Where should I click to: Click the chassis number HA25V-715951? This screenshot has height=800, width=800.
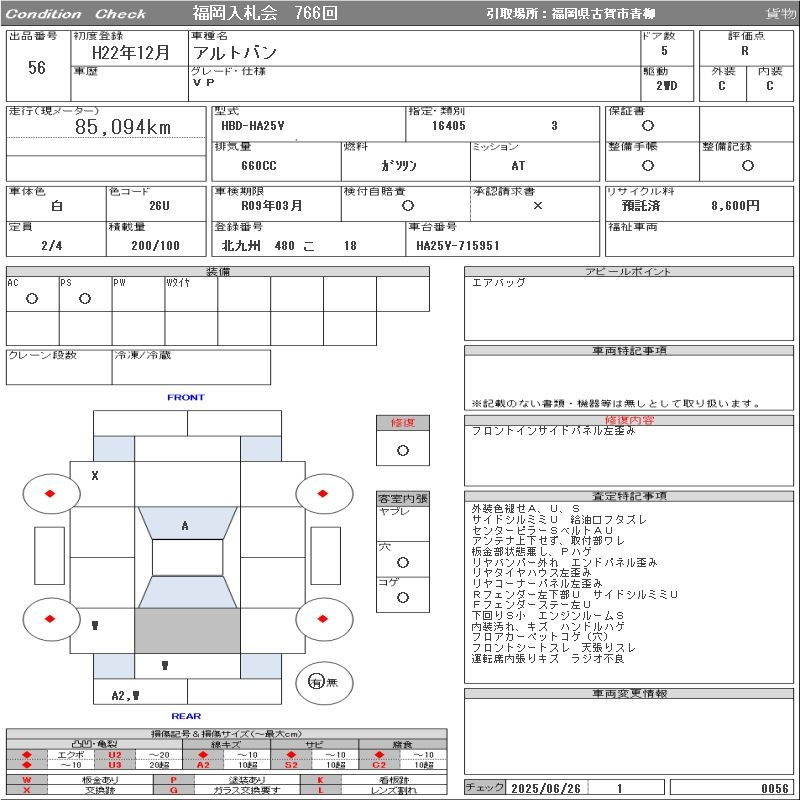[x=458, y=246]
